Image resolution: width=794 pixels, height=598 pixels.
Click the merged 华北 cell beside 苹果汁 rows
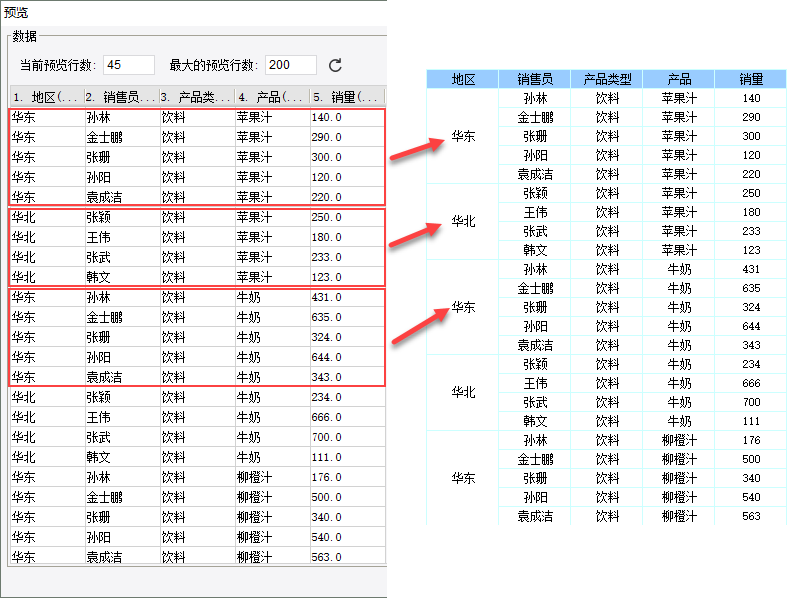click(463, 221)
